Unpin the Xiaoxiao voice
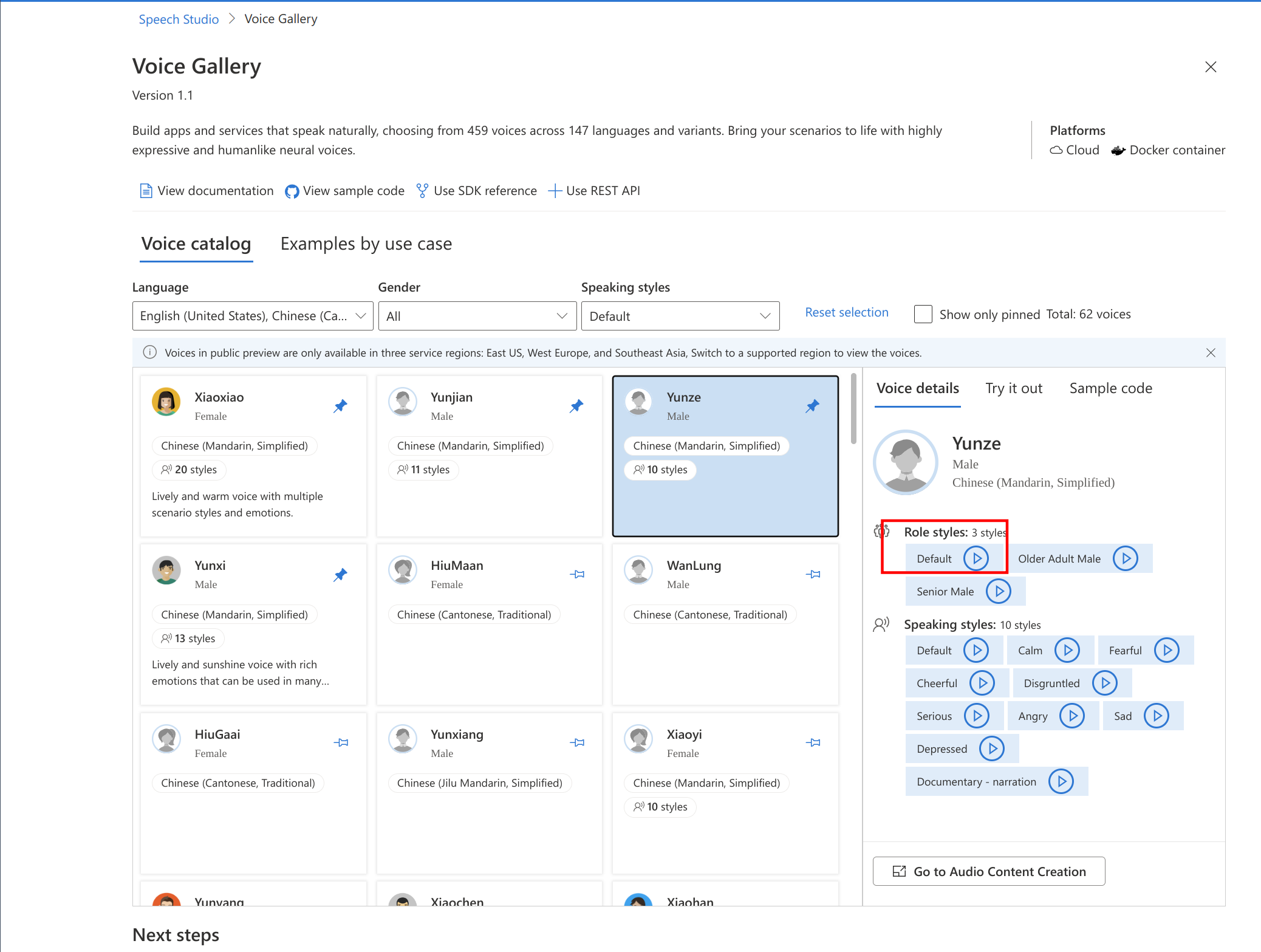Viewport: 1261px width, 952px height. click(340, 406)
